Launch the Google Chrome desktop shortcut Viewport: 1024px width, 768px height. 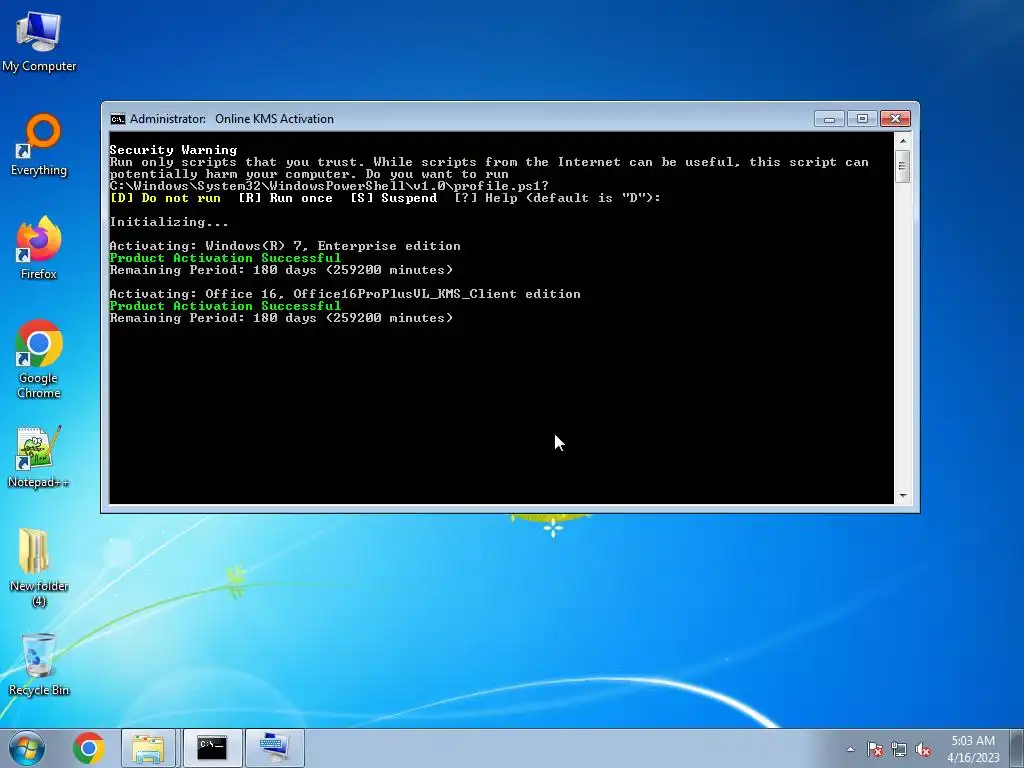(x=39, y=359)
